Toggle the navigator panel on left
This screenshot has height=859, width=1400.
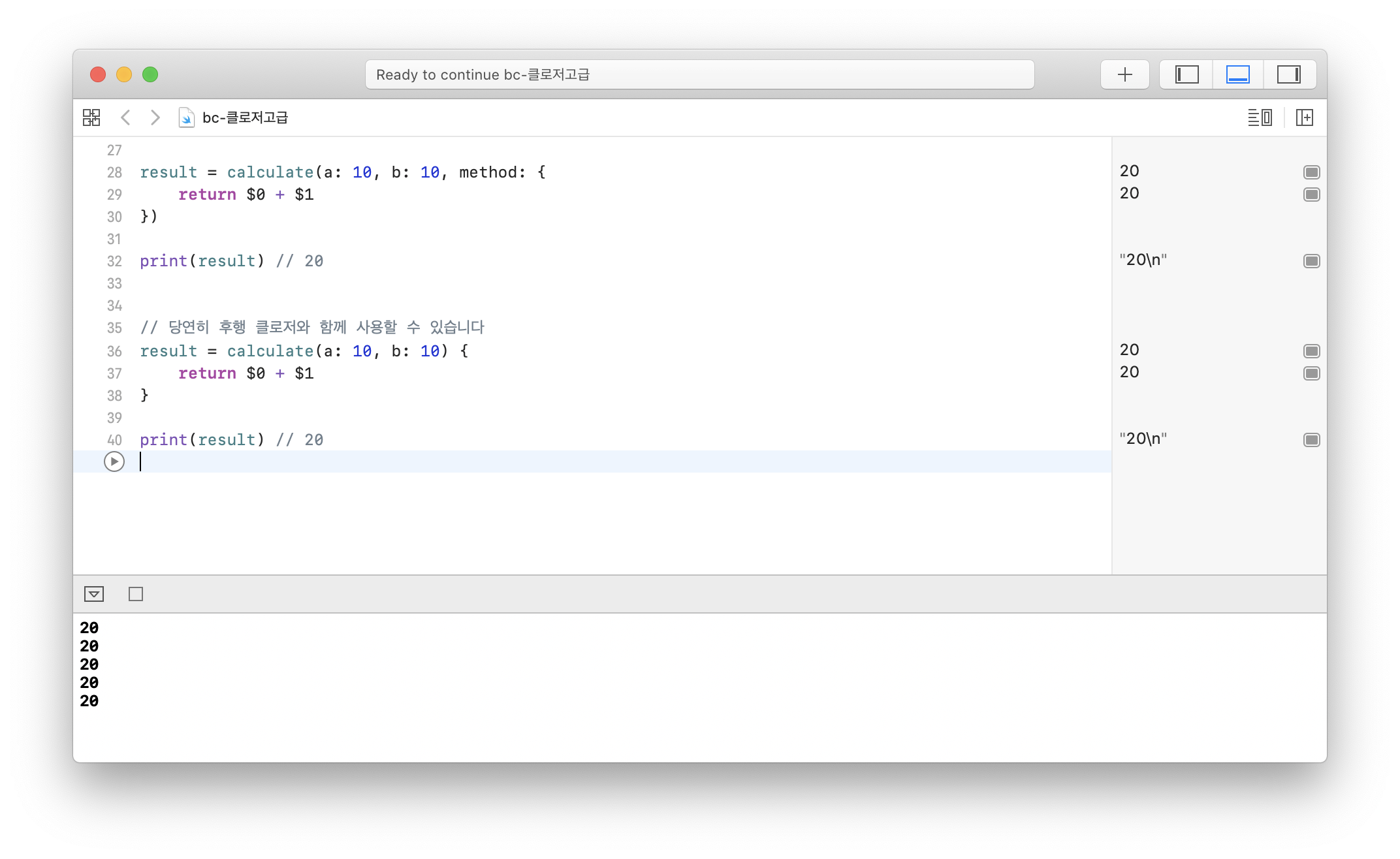coord(1186,74)
